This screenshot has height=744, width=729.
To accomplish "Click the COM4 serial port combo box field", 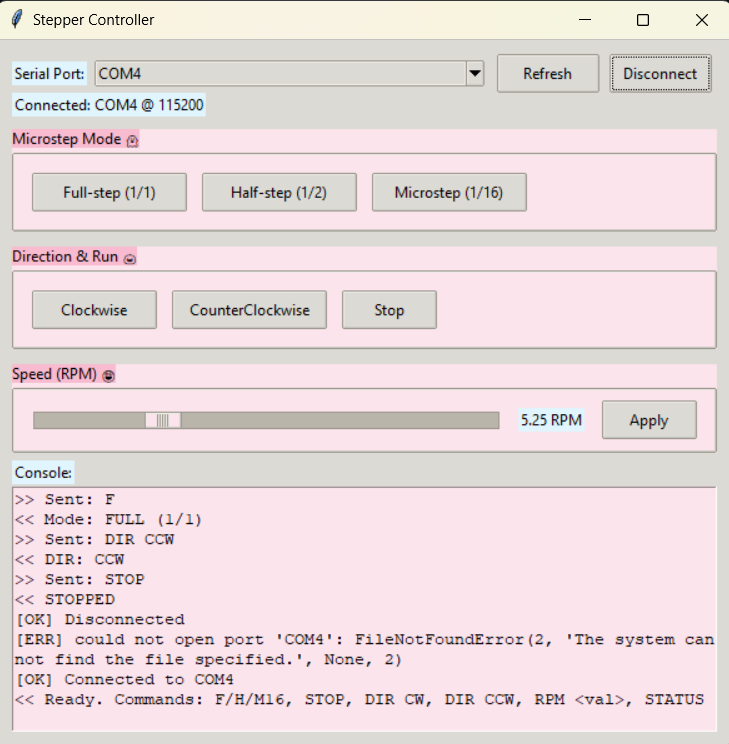I will (x=280, y=73).
